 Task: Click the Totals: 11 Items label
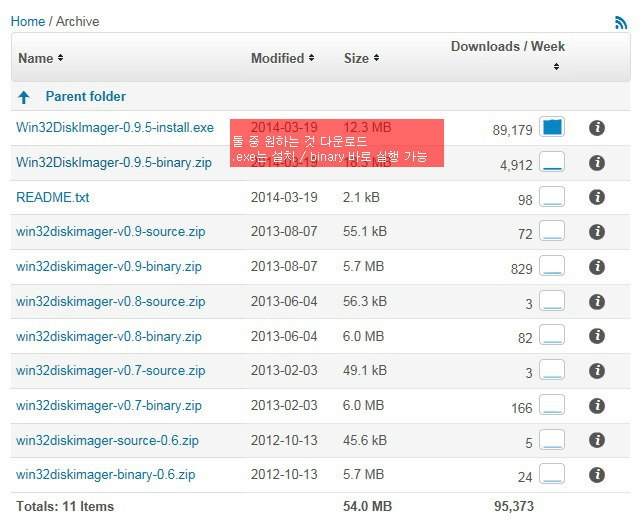click(x=65, y=506)
